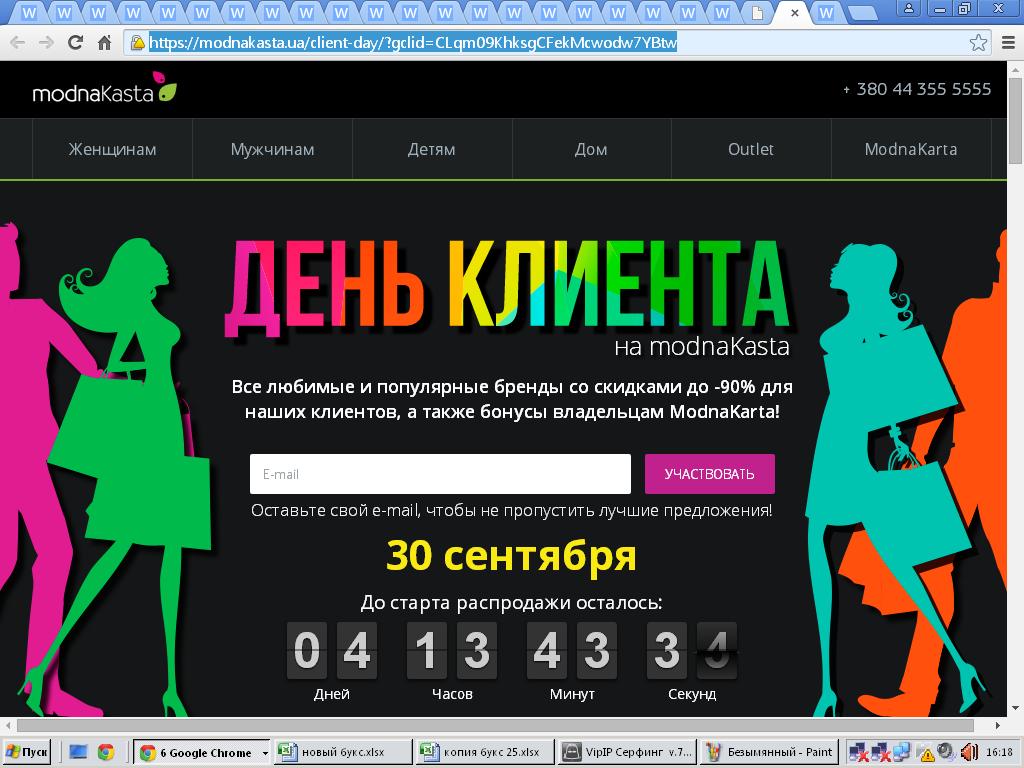Click the 30 сентября date text
The image size is (1024, 768).
coord(511,556)
